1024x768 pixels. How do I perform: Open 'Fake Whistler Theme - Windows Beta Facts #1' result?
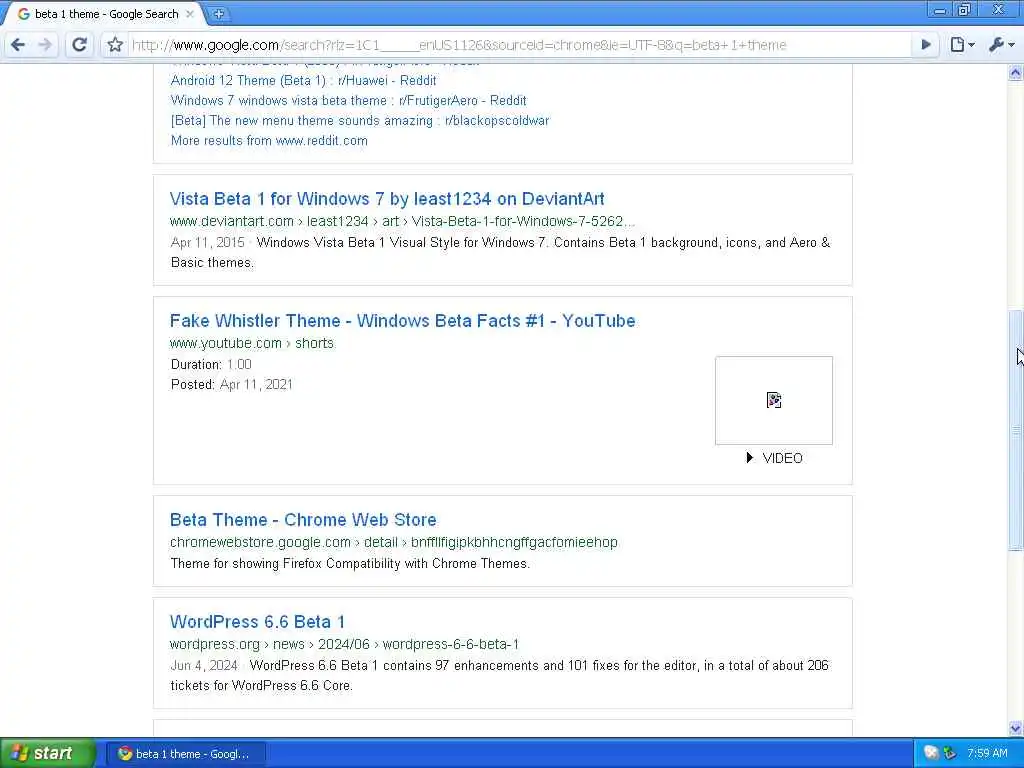402,321
